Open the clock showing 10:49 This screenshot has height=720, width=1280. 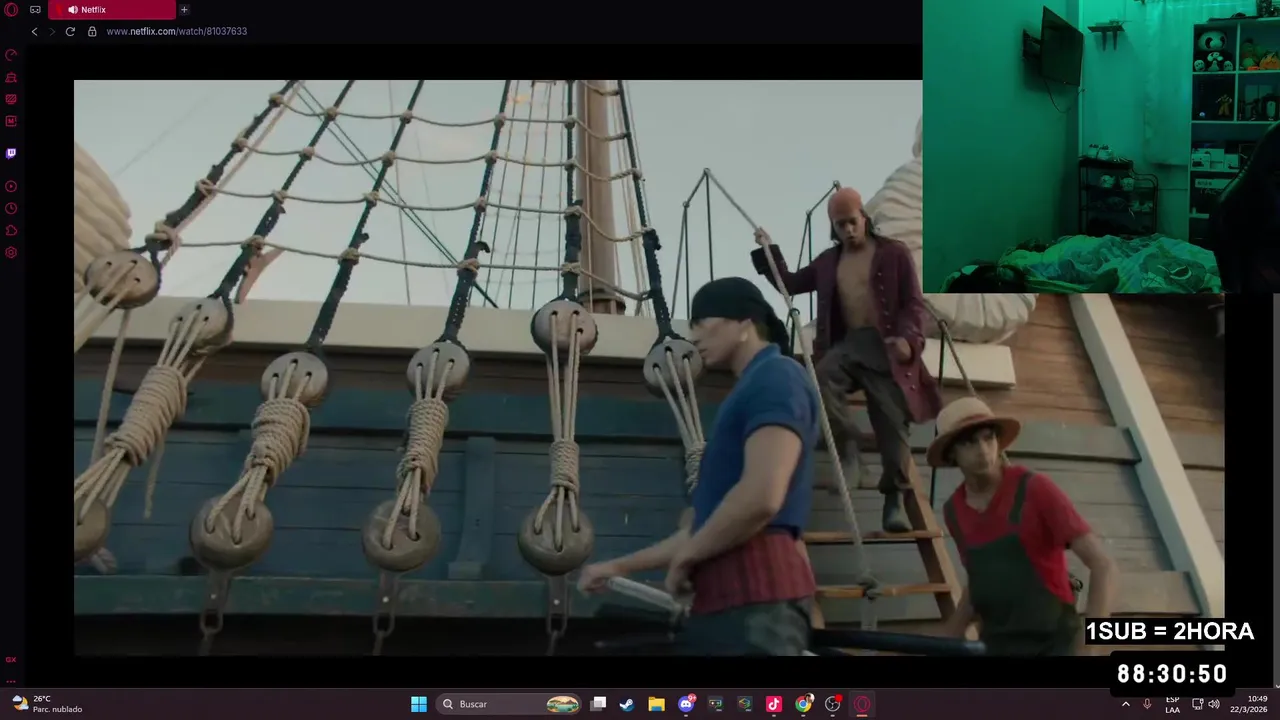(x=1251, y=704)
